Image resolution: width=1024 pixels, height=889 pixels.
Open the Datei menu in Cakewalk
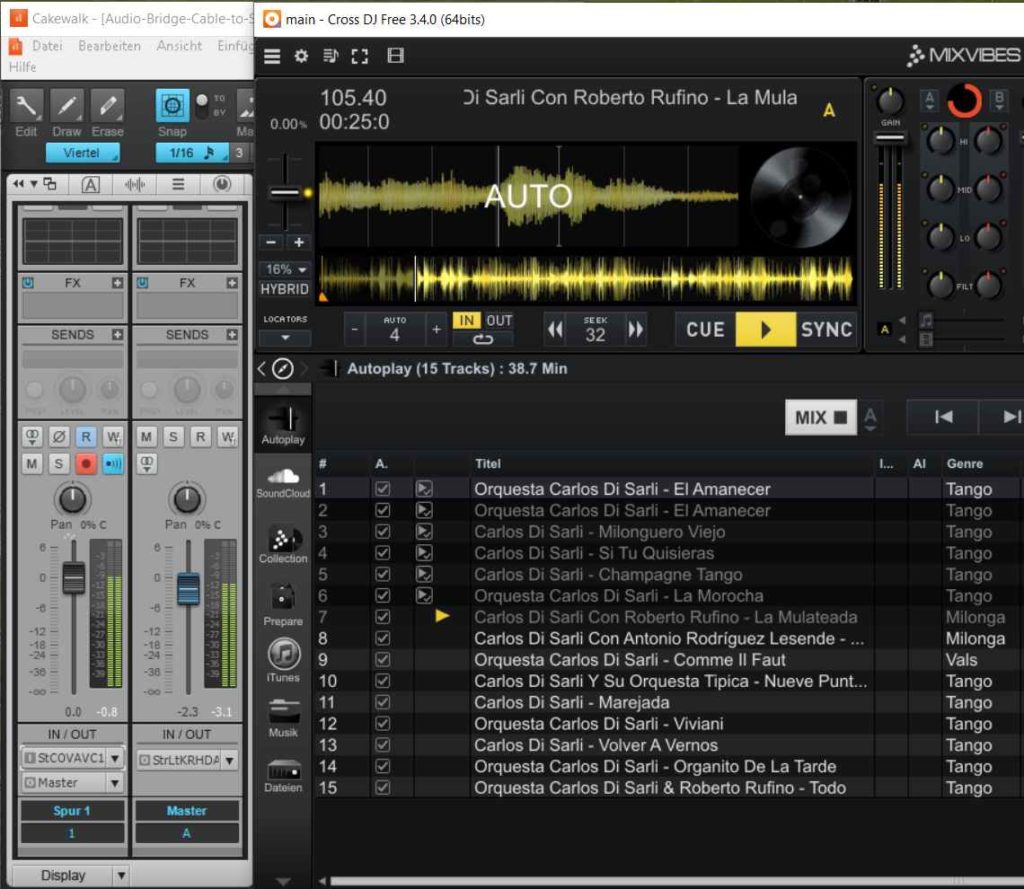pos(47,46)
